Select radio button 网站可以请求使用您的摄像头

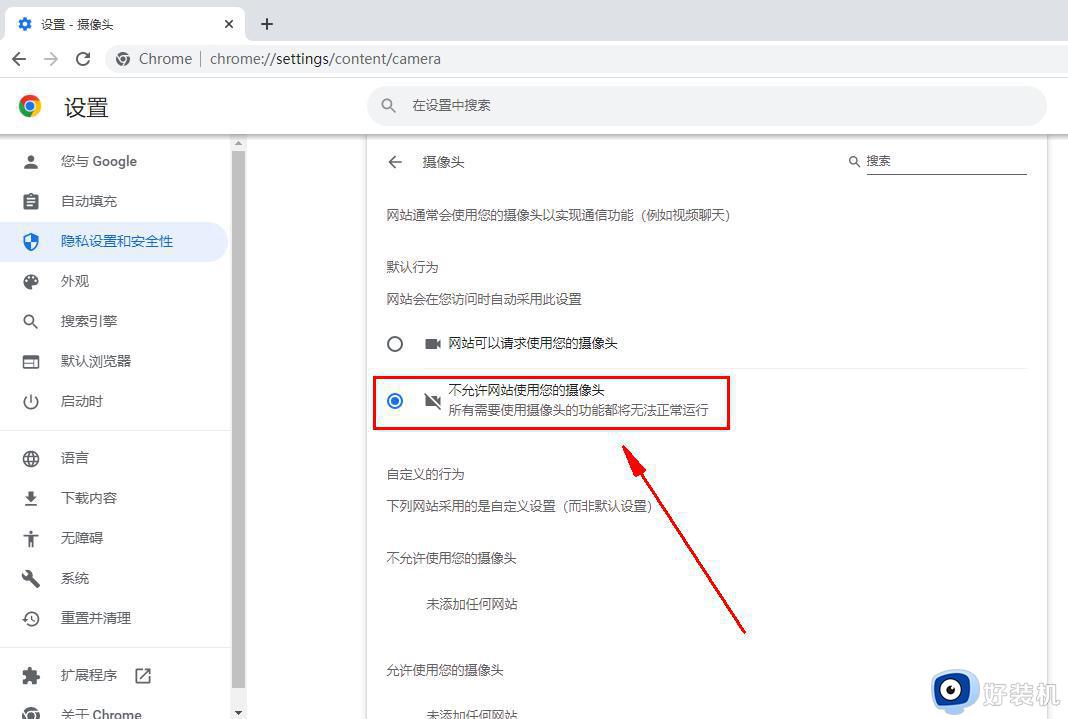(395, 343)
